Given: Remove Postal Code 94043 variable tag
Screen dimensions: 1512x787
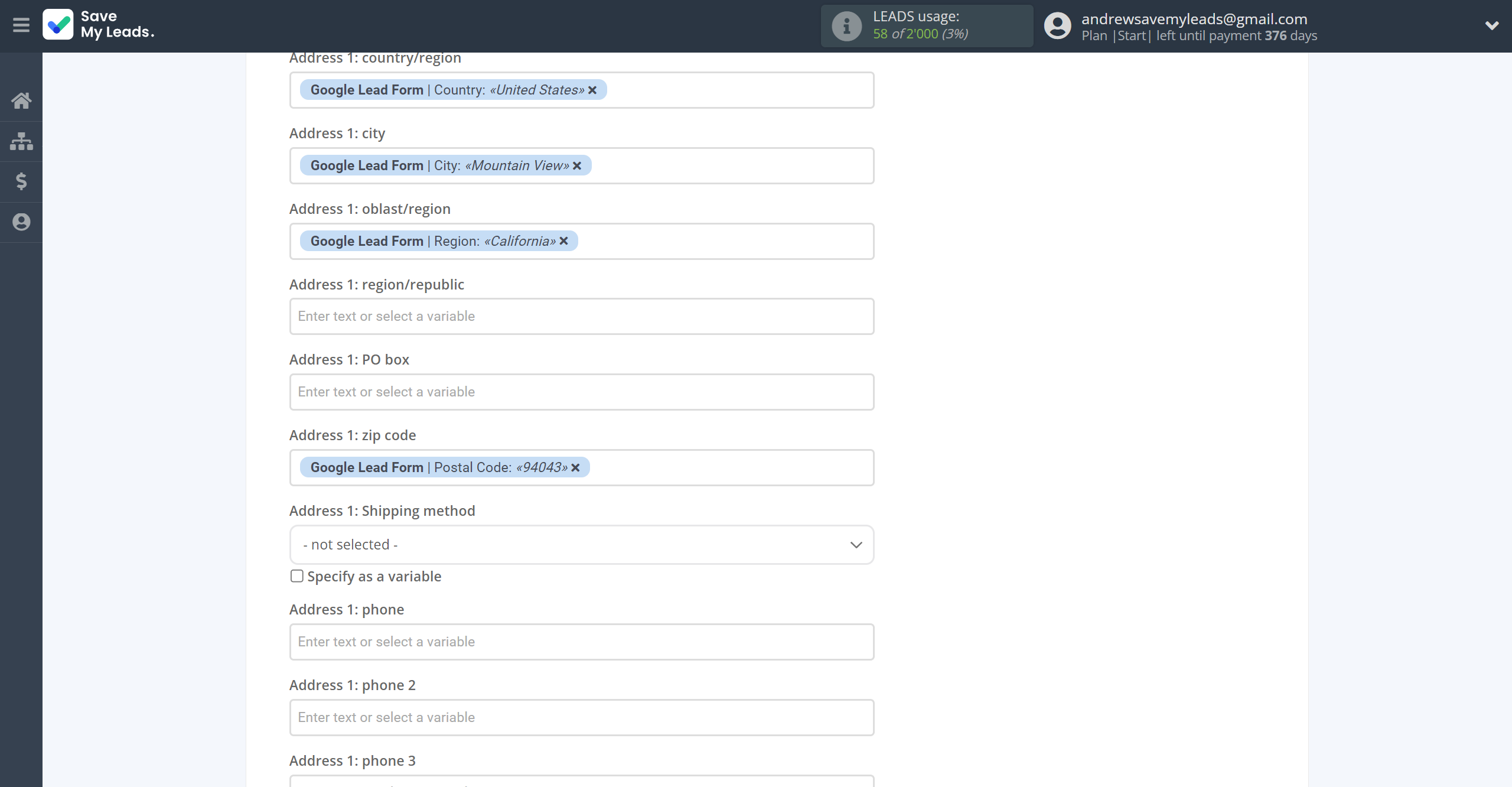Looking at the screenshot, I should (x=576, y=468).
